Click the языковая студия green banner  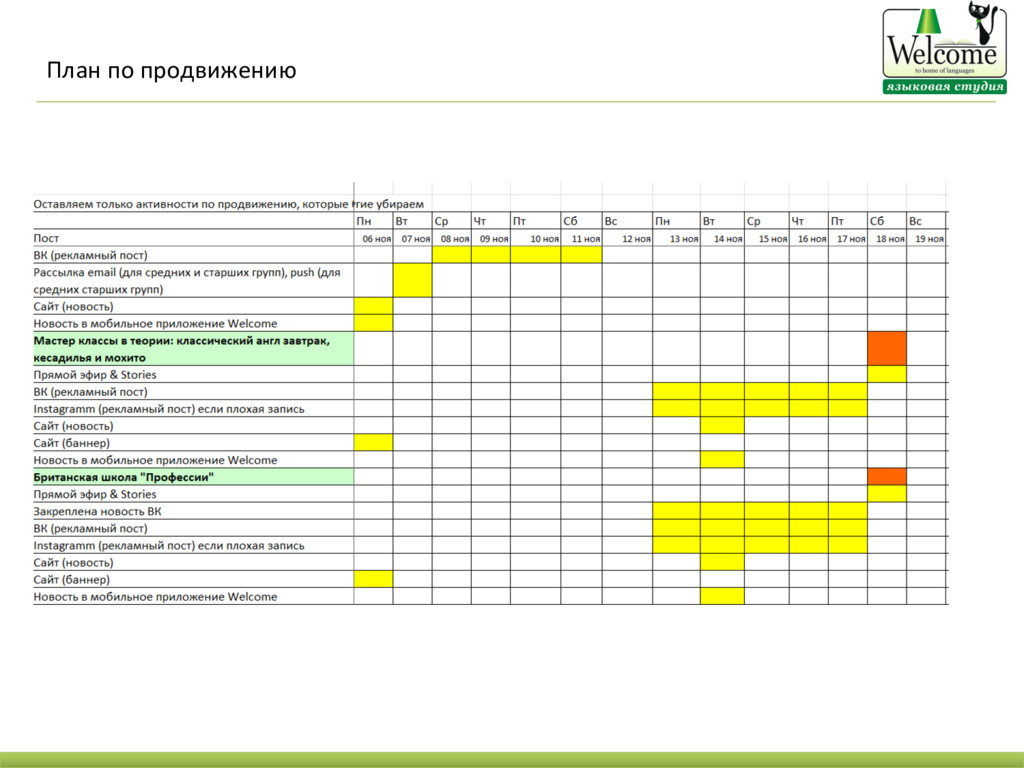click(x=944, y=87)
